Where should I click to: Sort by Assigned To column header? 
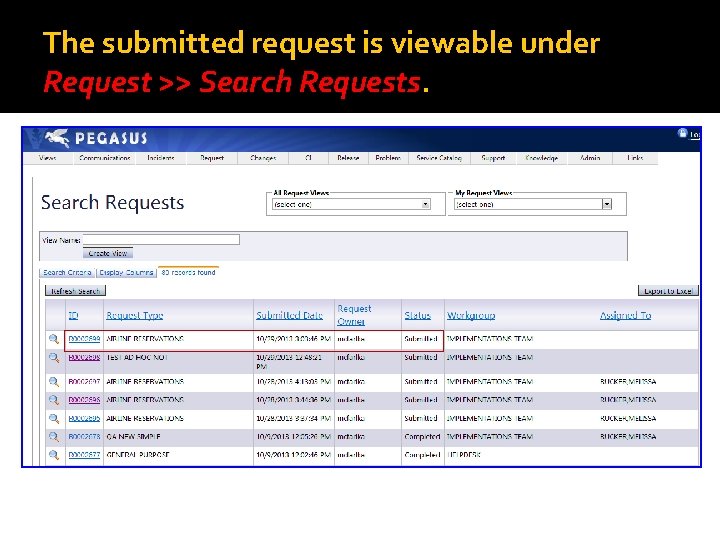pyautogui.click(x=625, y=315)
